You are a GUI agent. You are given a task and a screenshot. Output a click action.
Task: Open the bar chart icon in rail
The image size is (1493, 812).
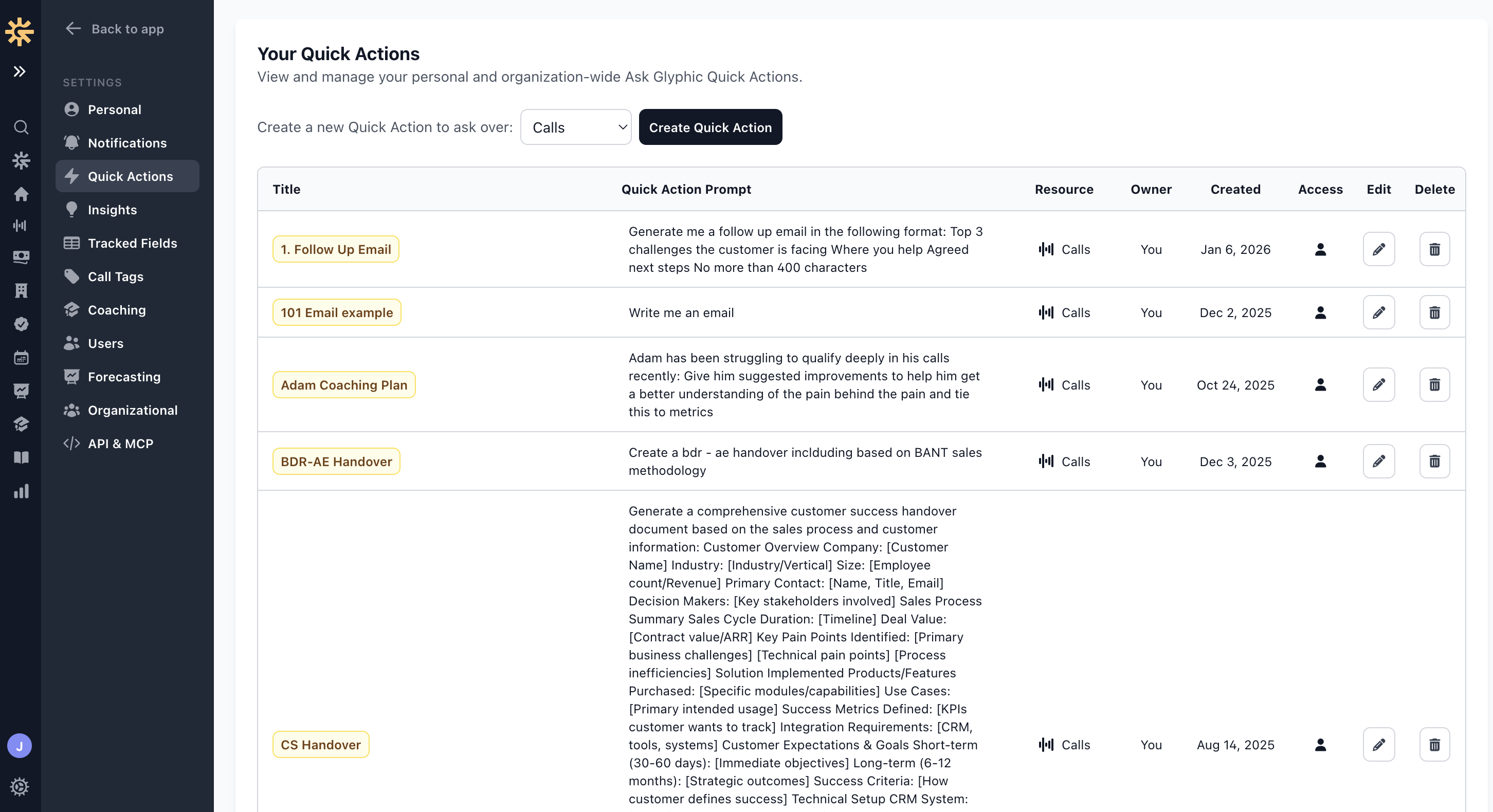tap(21, 491)
